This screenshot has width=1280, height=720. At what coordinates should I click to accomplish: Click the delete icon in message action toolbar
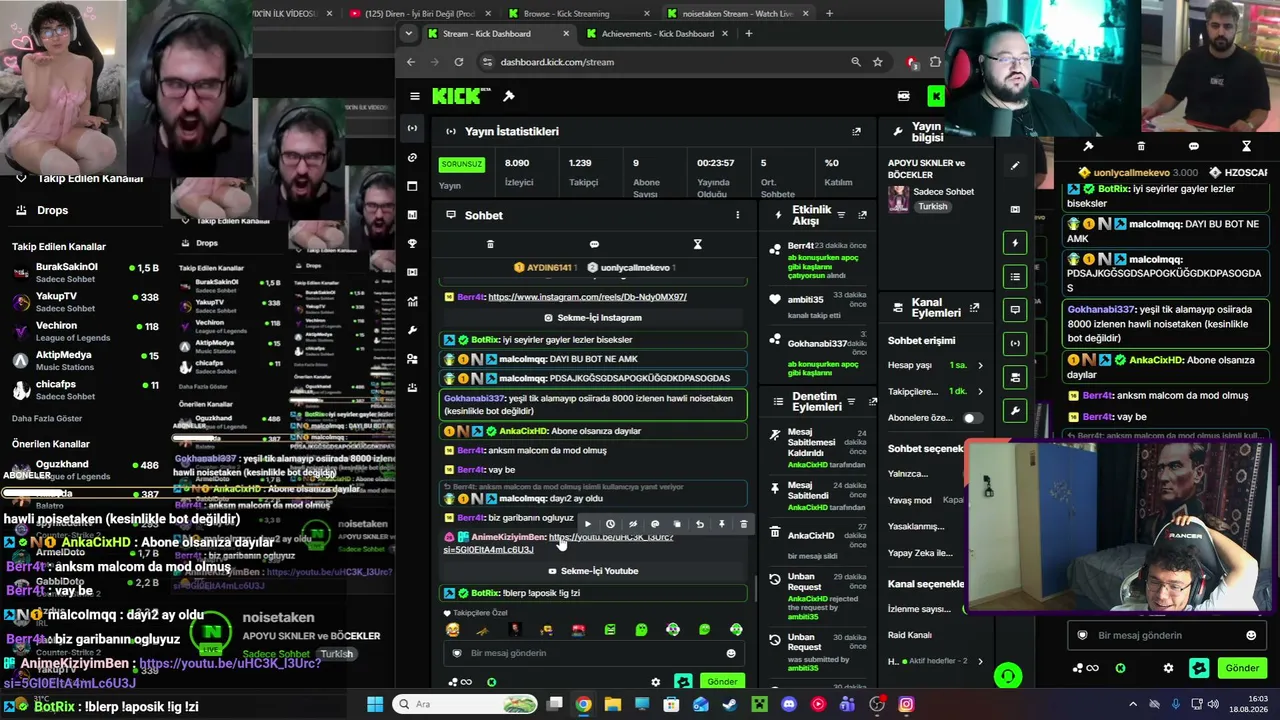743,524
